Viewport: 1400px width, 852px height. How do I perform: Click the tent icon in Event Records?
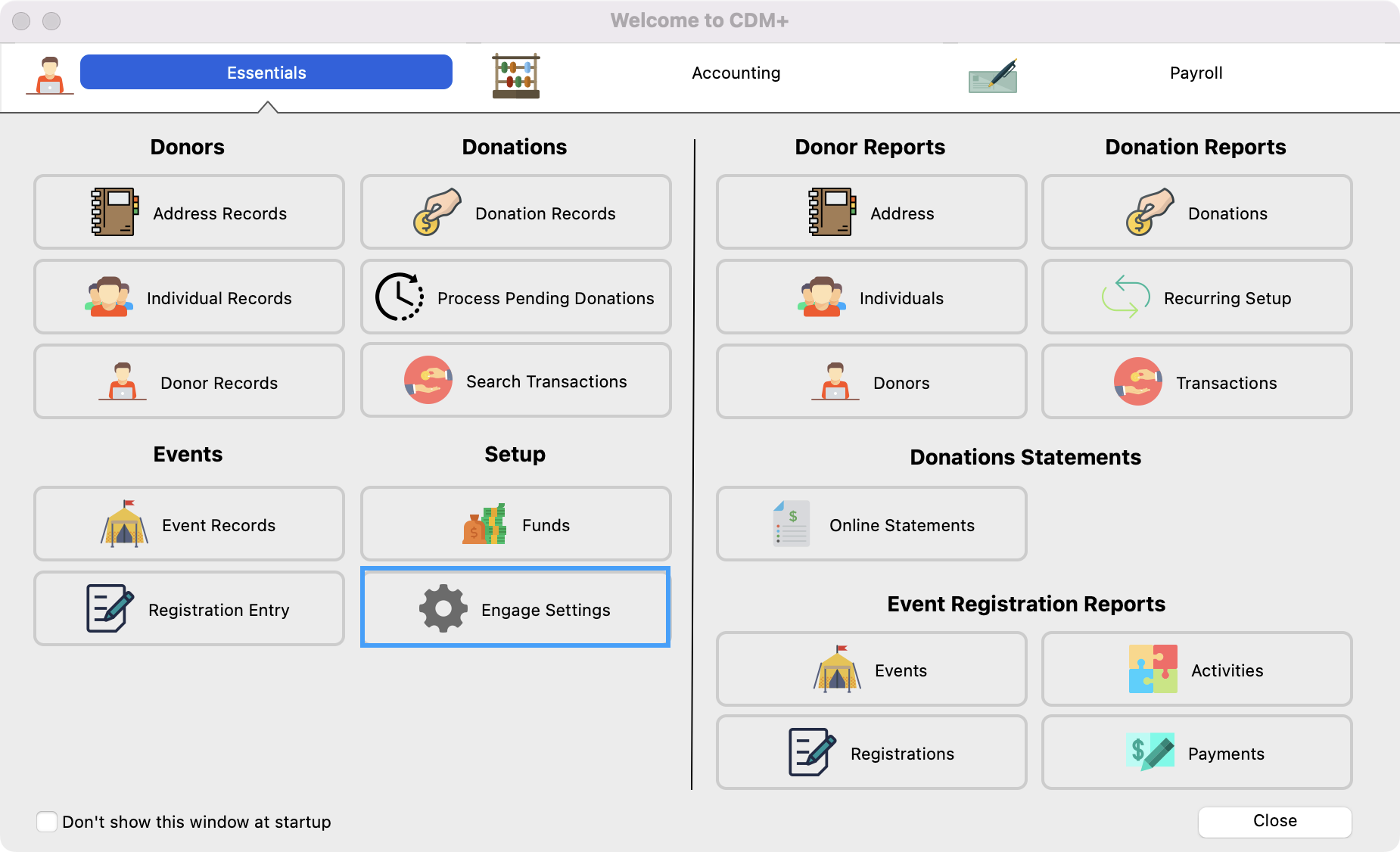click(125, 524)
